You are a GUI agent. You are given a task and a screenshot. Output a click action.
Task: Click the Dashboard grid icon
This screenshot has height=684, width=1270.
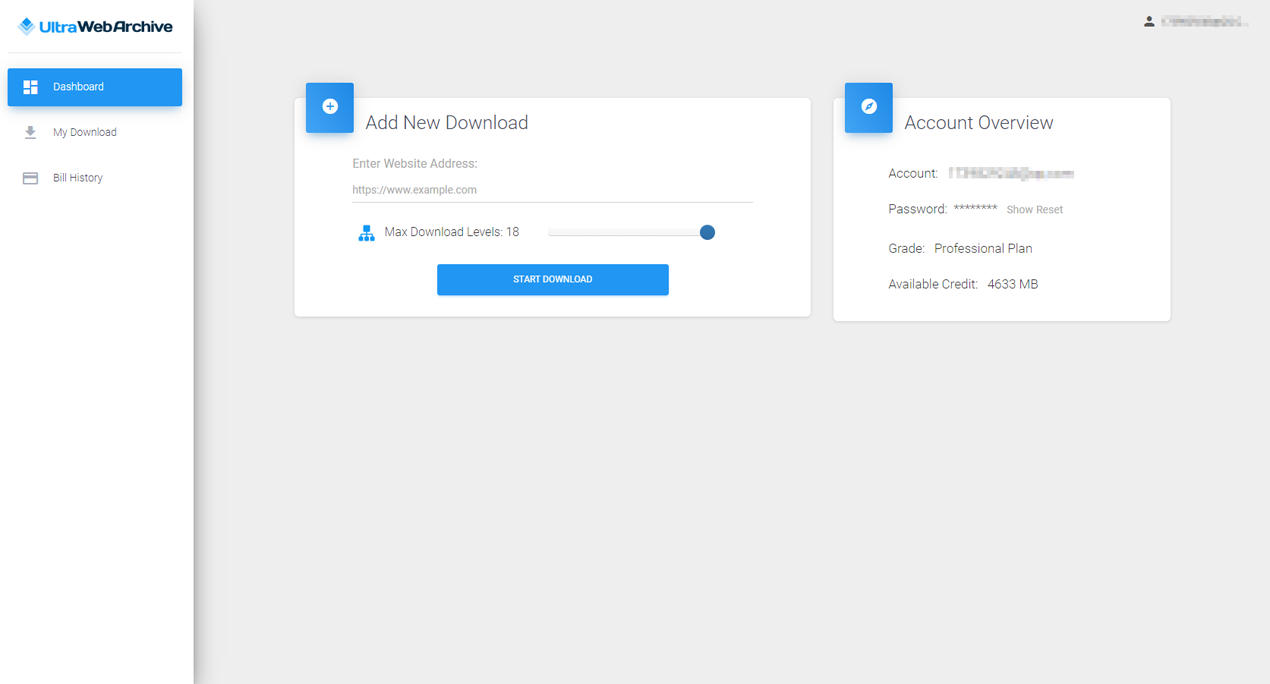pos(31,87)
